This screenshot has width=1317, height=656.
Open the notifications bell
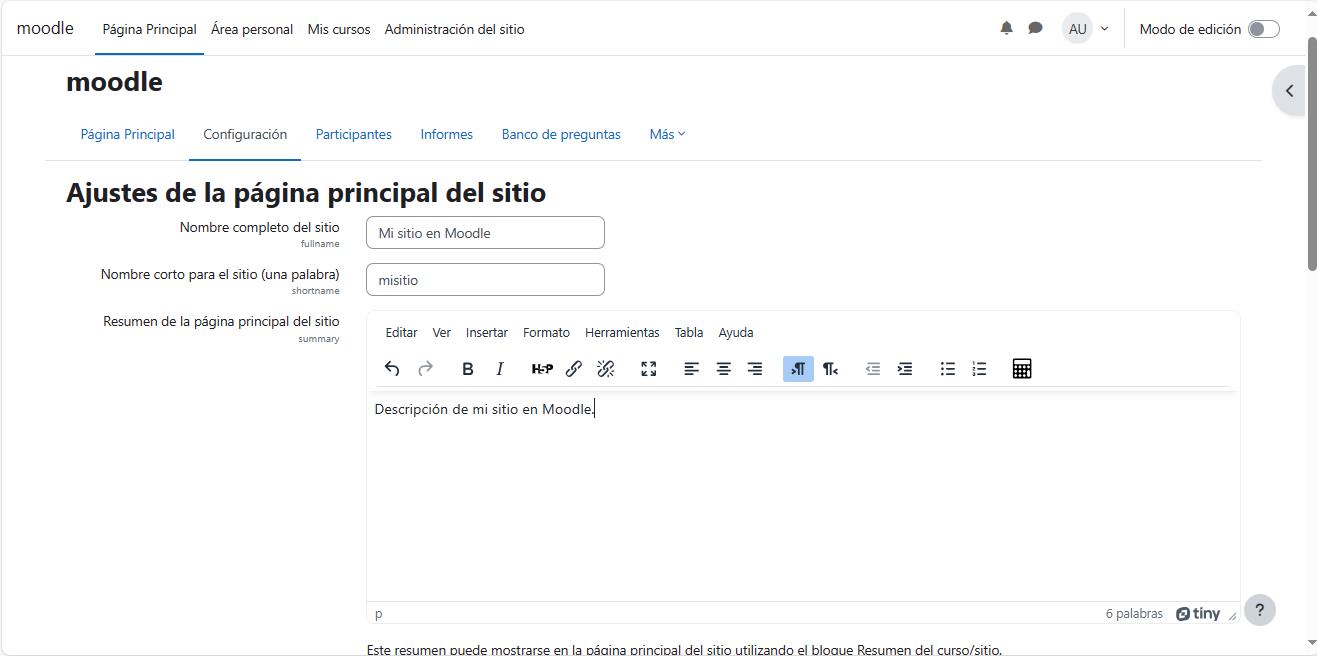(x=1006, y=28)
